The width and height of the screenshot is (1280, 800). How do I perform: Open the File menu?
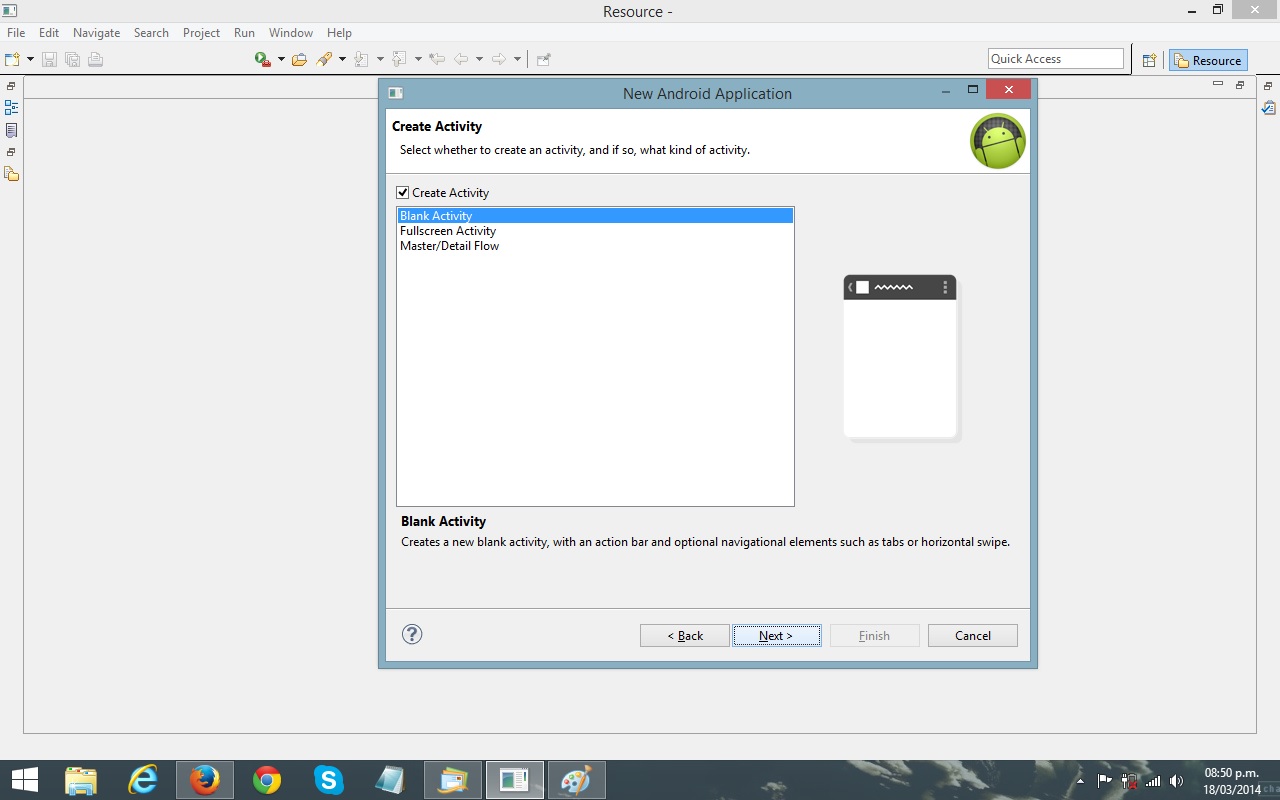pyautogui.click(x=16, y=33)
